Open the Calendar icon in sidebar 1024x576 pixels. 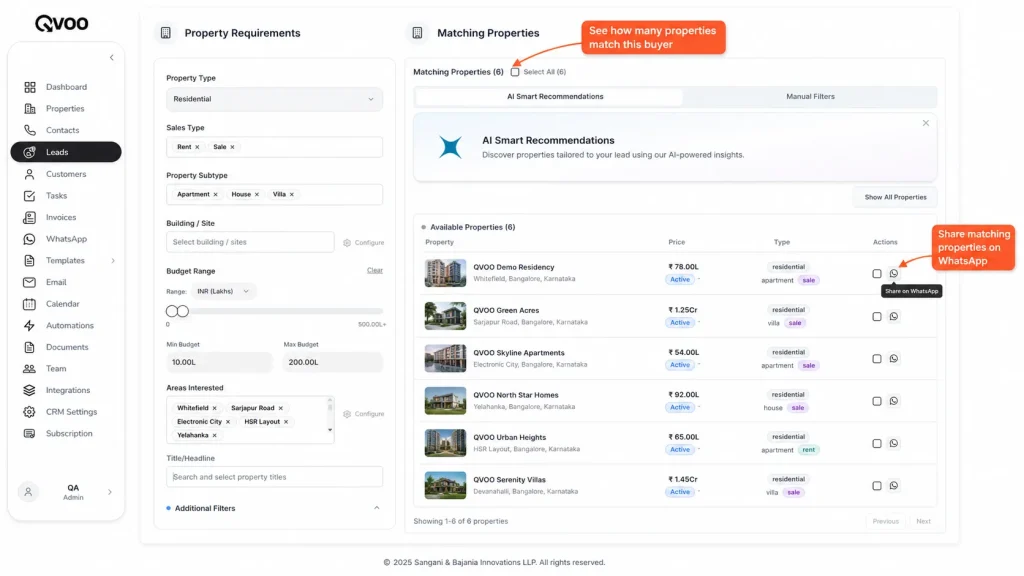pyautogui.click(x=29, y=304)
